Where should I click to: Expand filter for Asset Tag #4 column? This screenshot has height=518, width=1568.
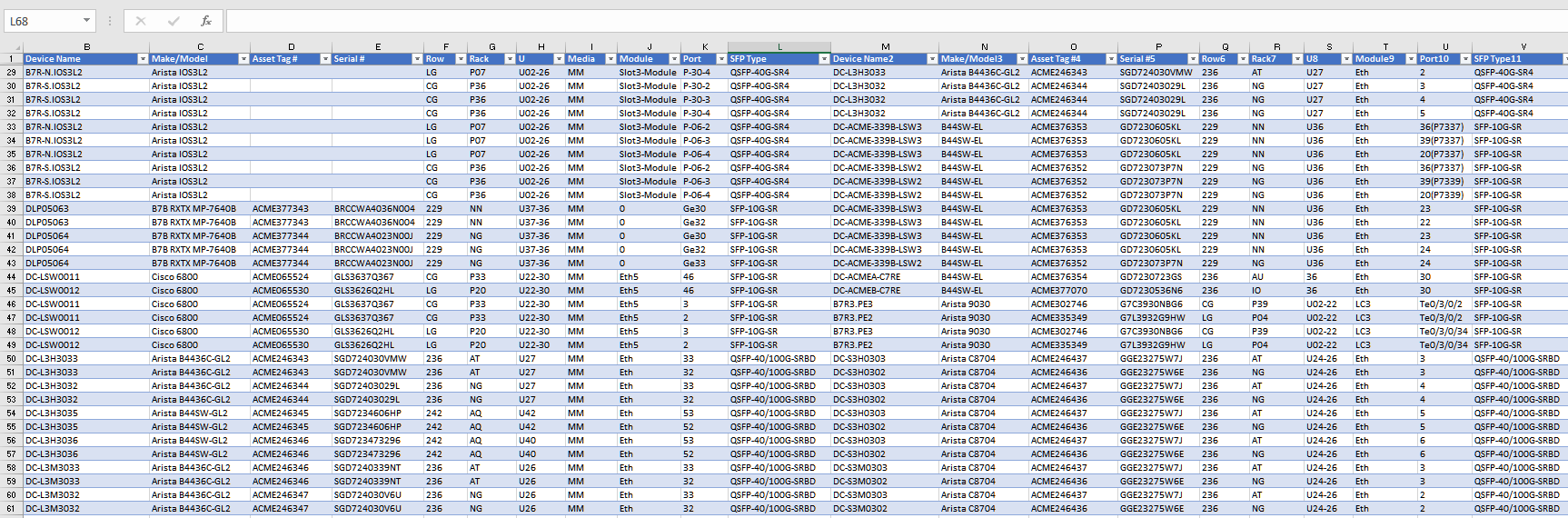point(1110,59)
